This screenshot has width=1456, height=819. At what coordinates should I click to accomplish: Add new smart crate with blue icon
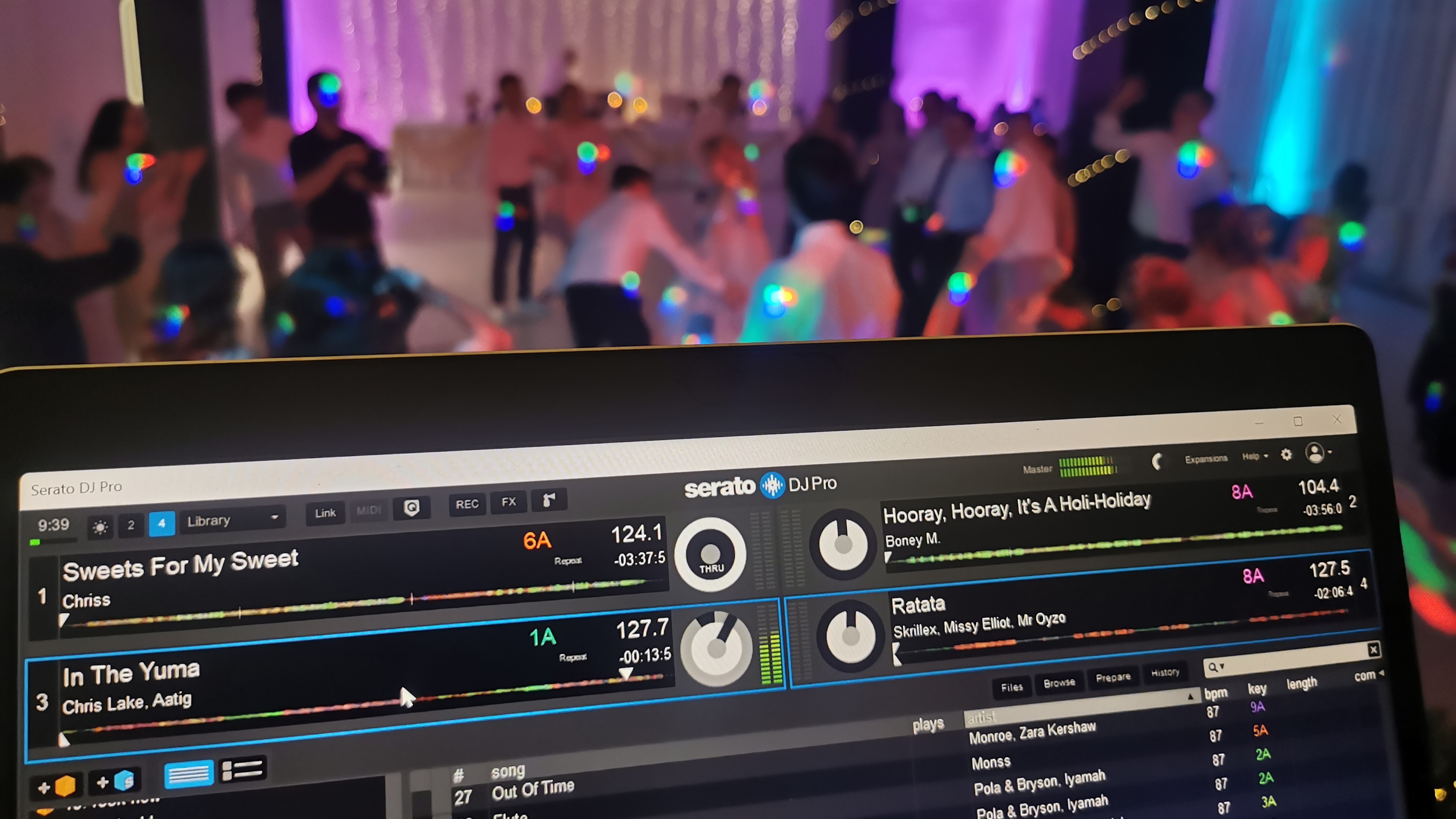pos(115,782)
